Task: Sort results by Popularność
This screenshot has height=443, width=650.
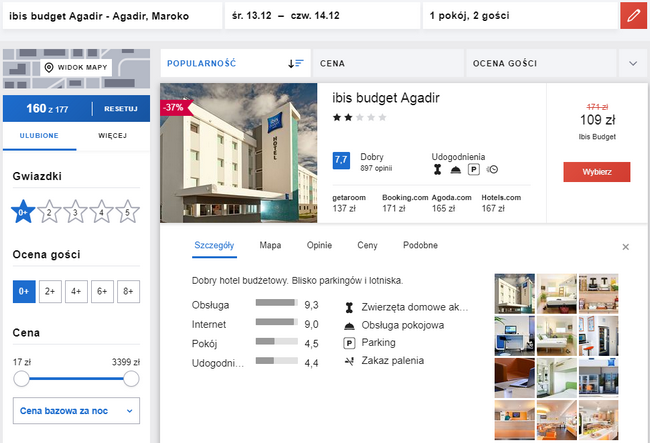Action: coord(235,63)
